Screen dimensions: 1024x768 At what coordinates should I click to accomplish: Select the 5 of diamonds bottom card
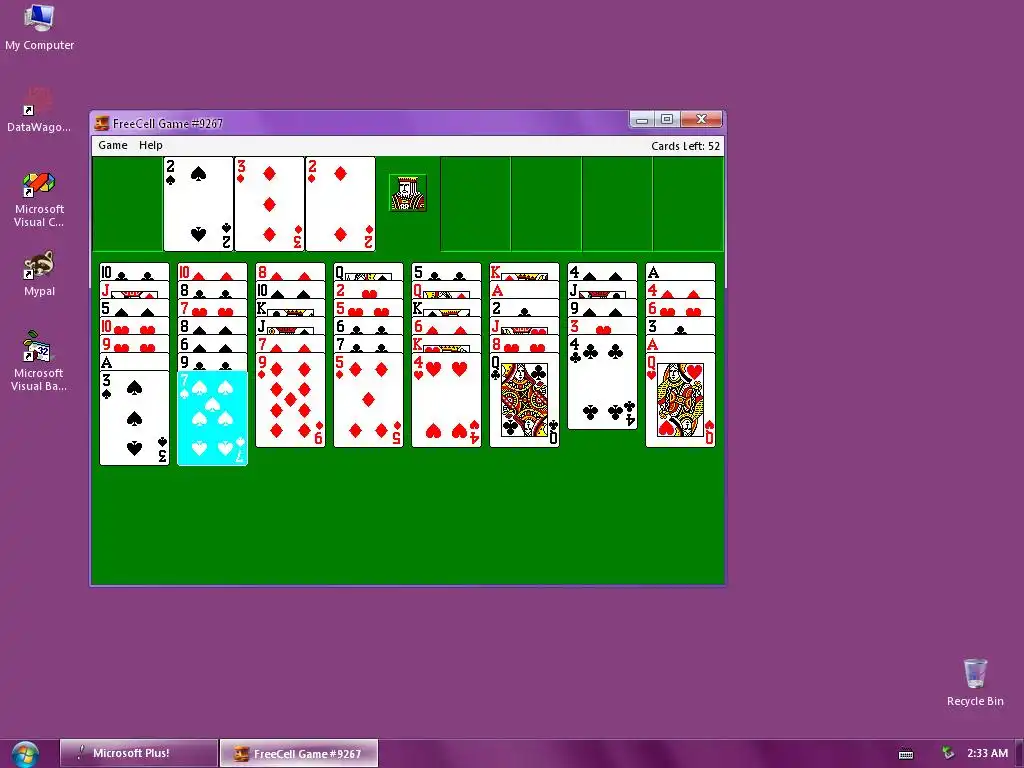(x=368, y=400)
